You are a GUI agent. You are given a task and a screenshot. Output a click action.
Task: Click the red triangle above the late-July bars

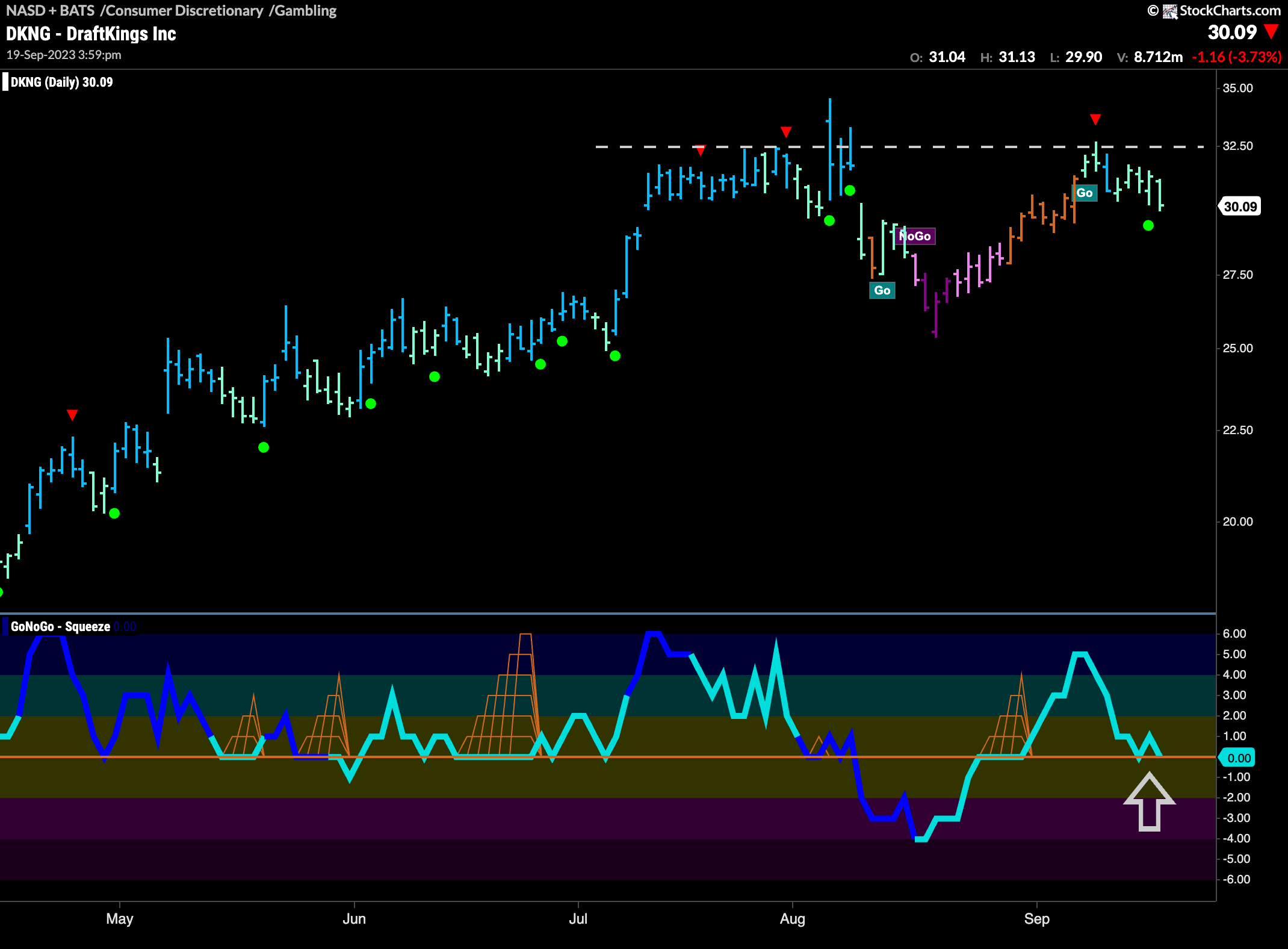[x=786, y=132]
